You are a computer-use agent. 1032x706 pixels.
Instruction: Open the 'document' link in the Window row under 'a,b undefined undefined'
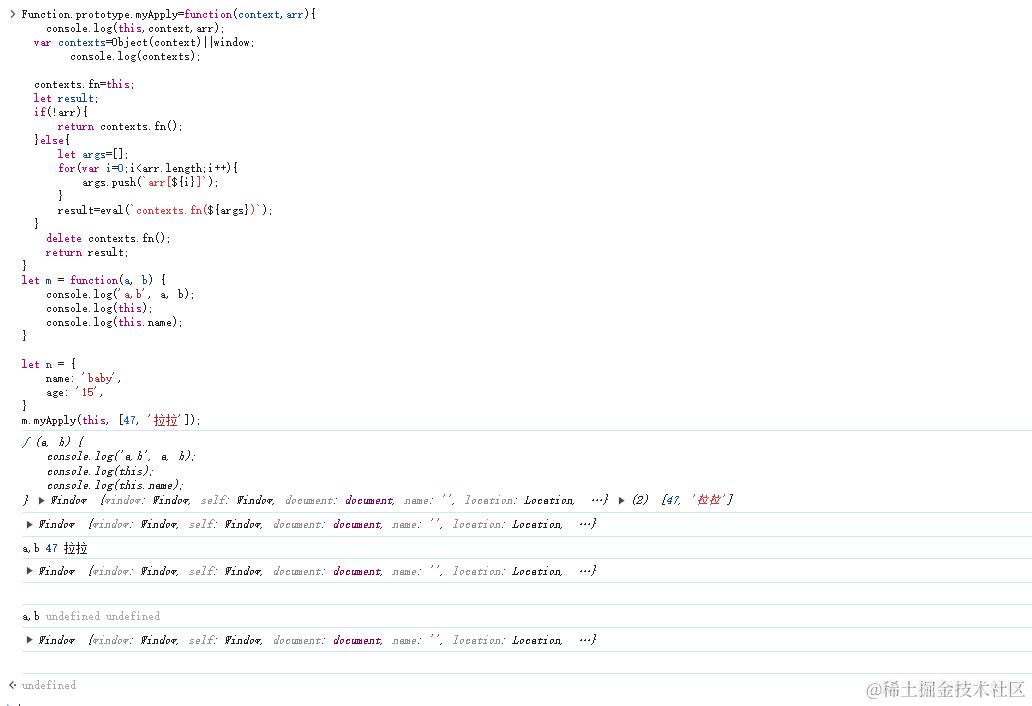click(357, 640)
